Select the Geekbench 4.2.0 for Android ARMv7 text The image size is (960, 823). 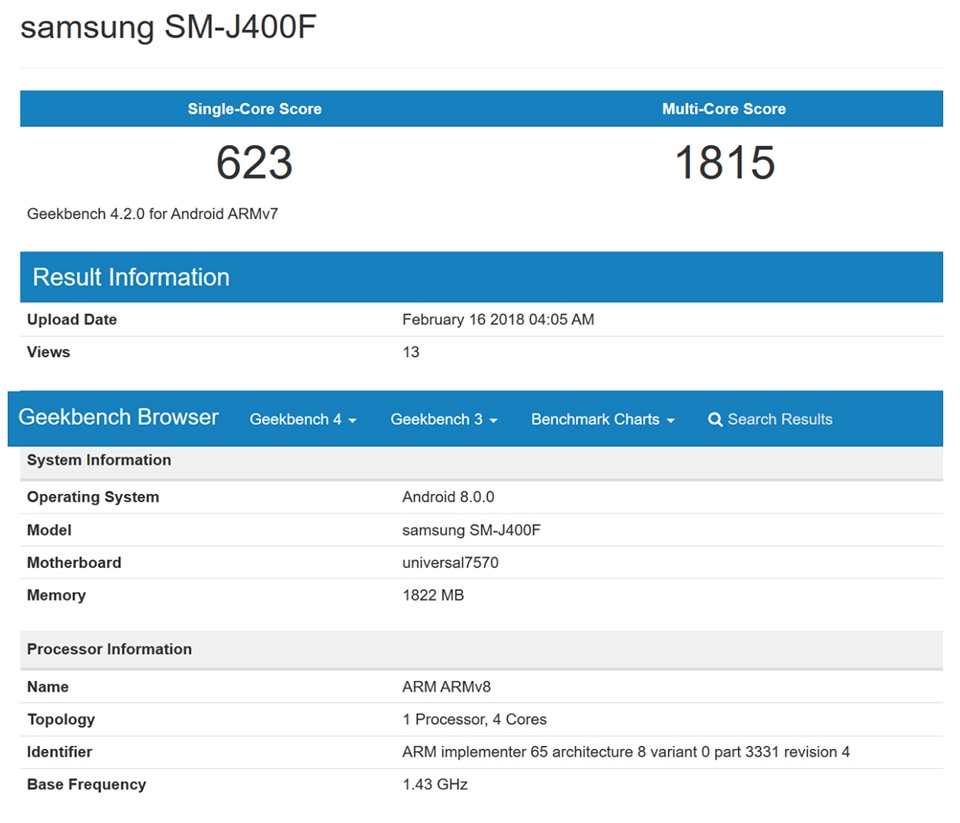coord(152,214)
